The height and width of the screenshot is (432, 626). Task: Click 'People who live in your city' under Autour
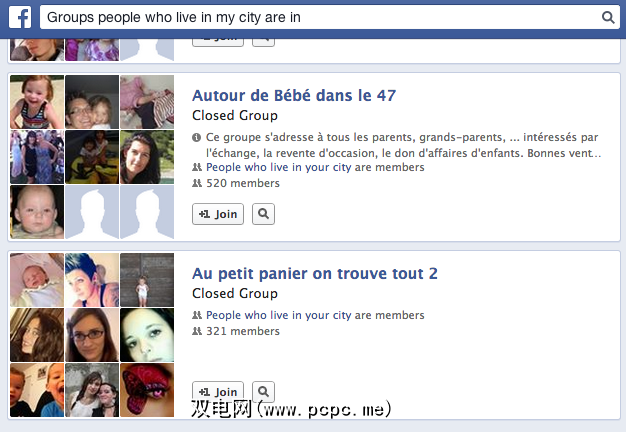point(278,167)
